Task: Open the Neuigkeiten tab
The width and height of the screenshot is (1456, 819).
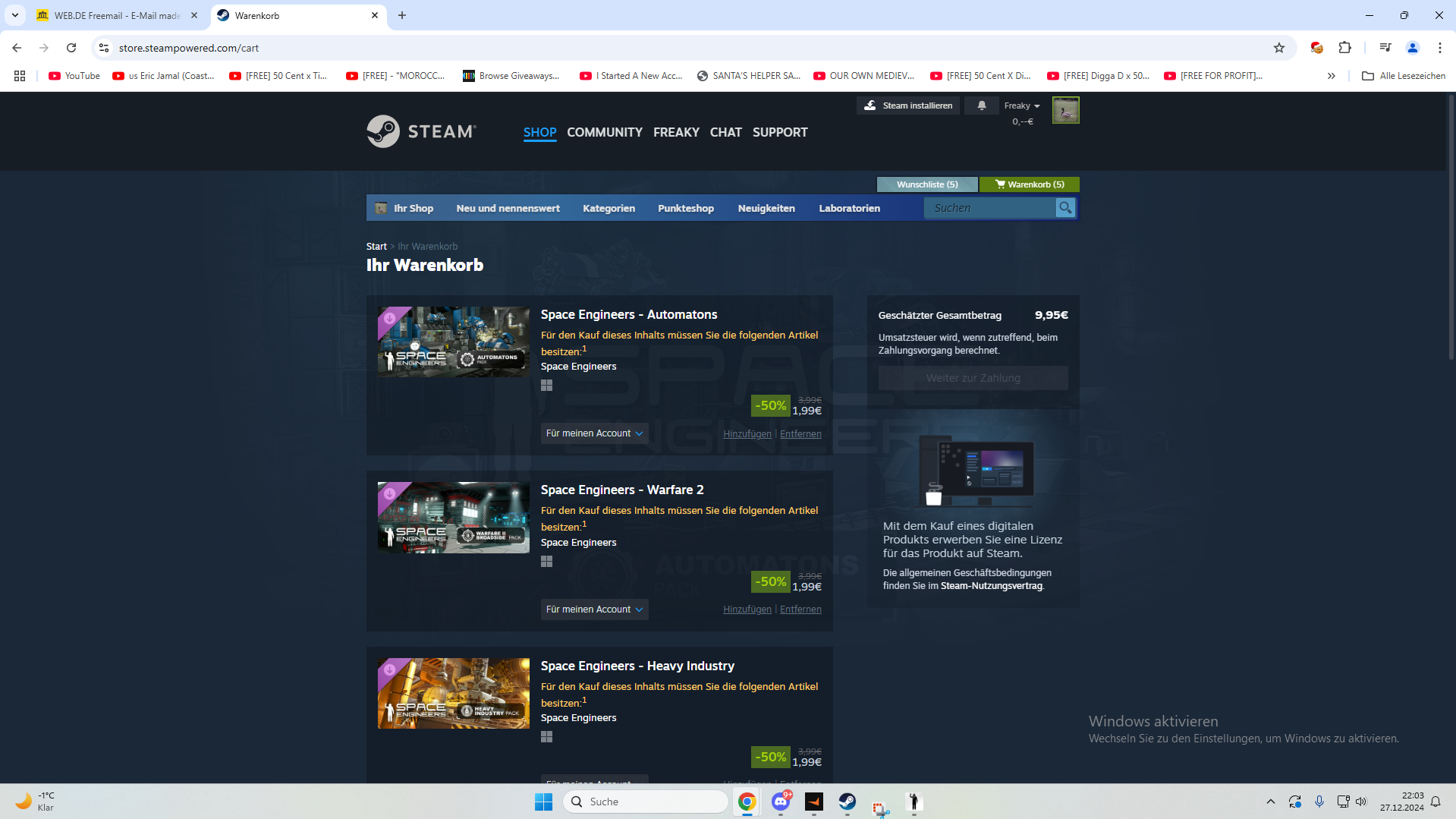Action: coord(766,208)
